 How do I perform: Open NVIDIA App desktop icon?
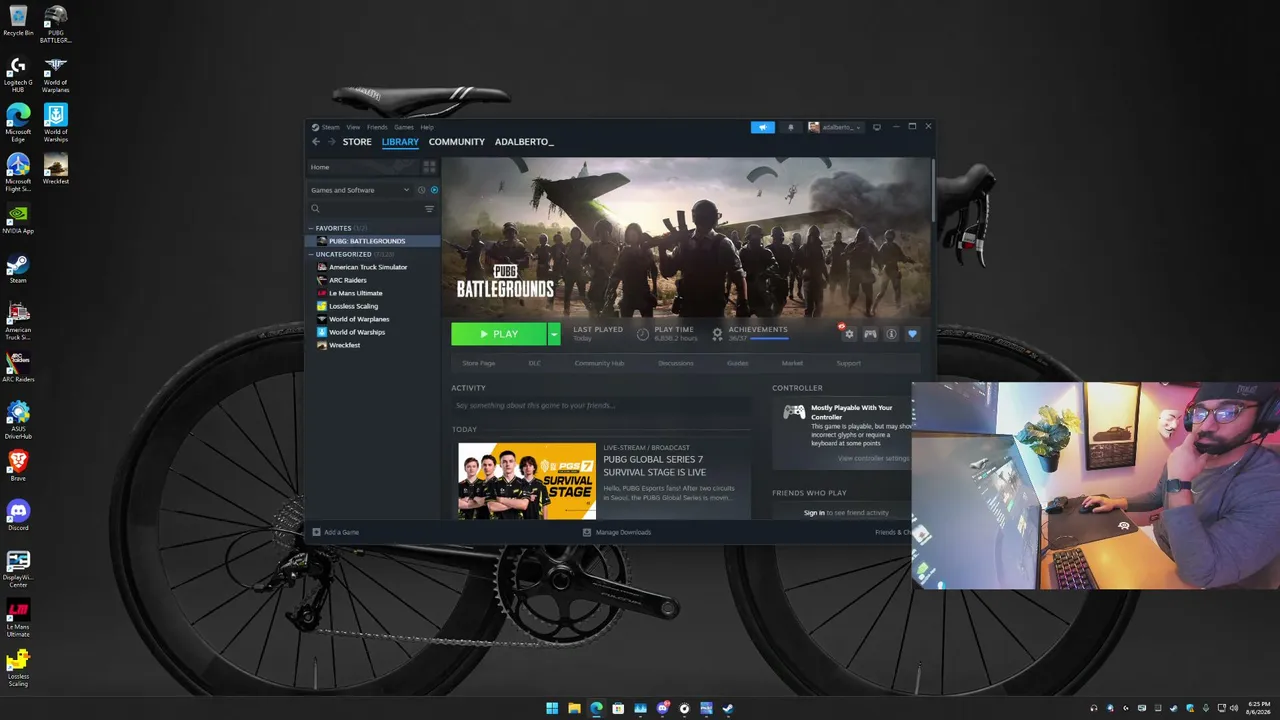coord(18,219)
